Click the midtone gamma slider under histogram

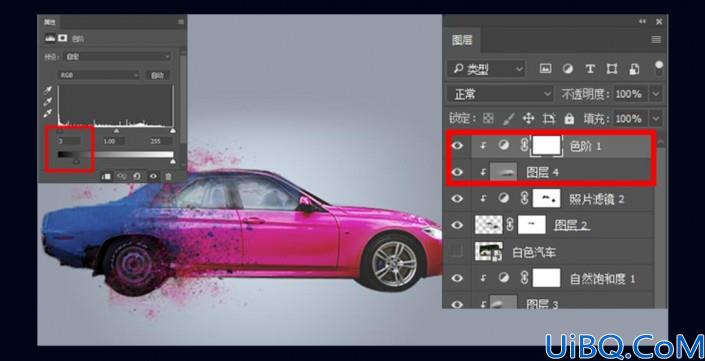116,130
